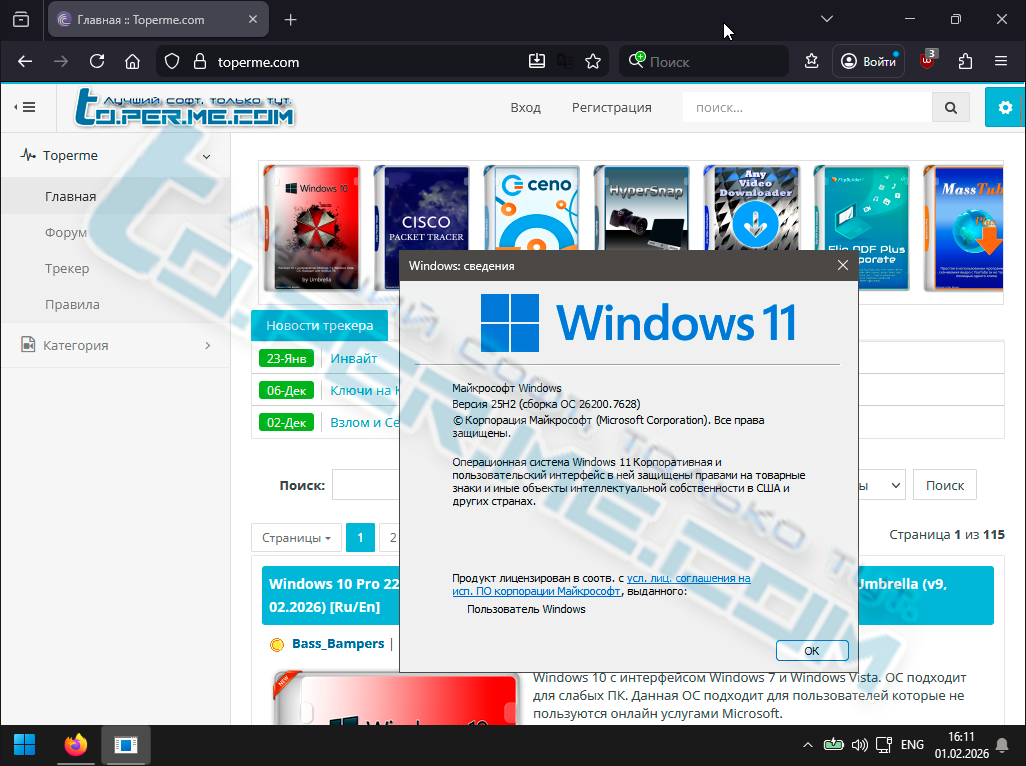This screenshot has width=1026, height=766.
Task: List all tabs dropdown arrow
Action: pyautogui.click(x=826, y=19)
